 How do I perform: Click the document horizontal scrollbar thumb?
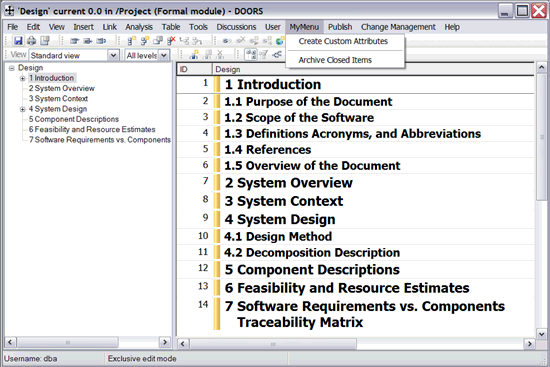click(x=273, y=344)
